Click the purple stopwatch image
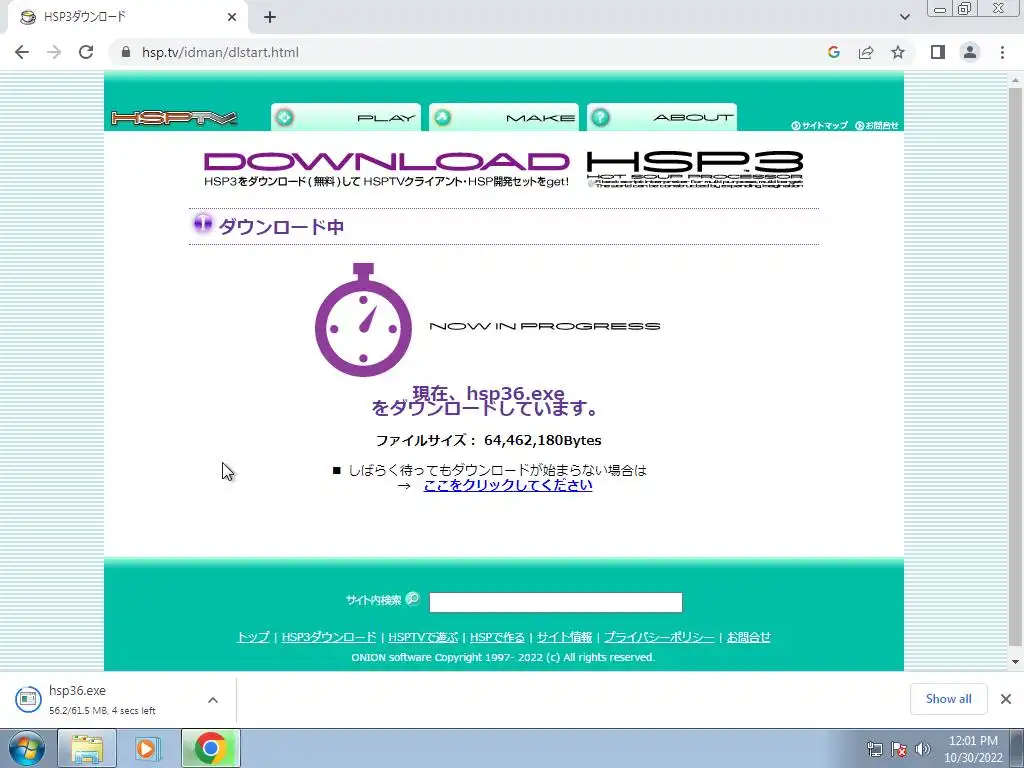Screen dimensions: 1024x768 (x=363, y=320)
